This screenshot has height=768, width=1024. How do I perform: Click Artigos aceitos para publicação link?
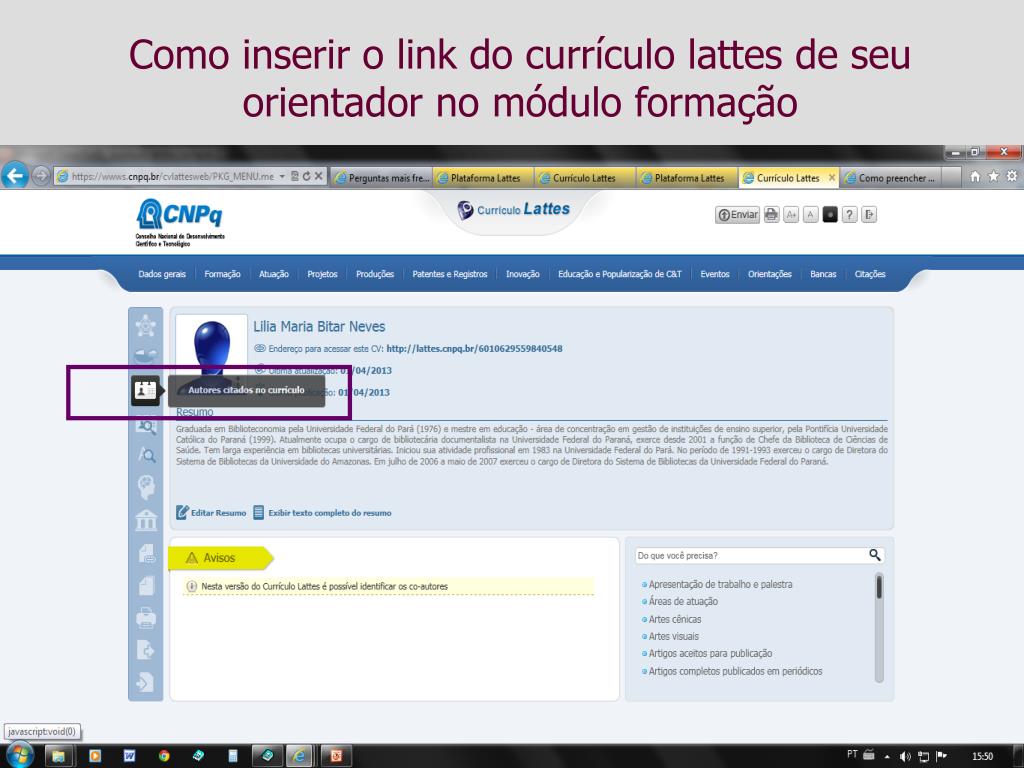[711, 654]
